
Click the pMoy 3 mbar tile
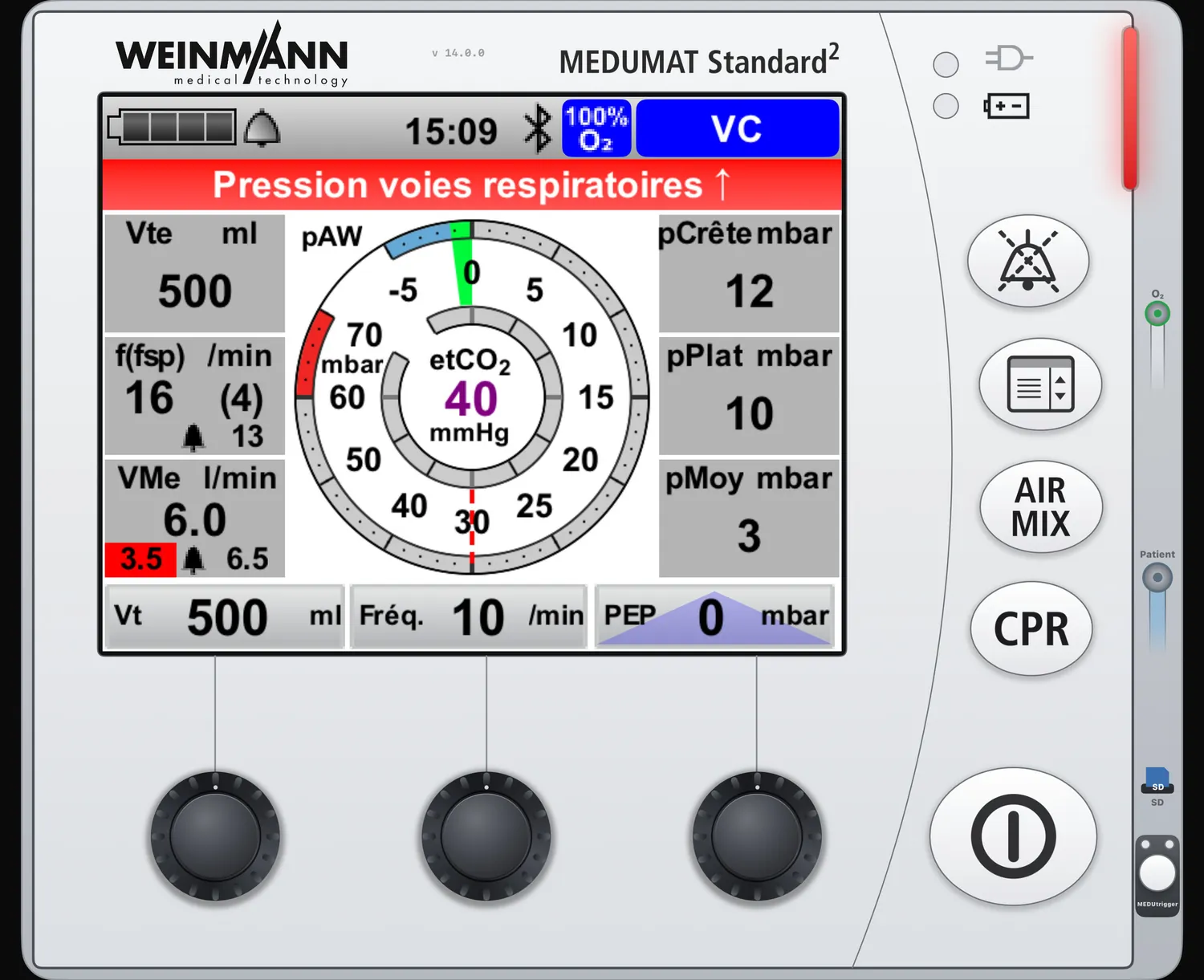749,518
